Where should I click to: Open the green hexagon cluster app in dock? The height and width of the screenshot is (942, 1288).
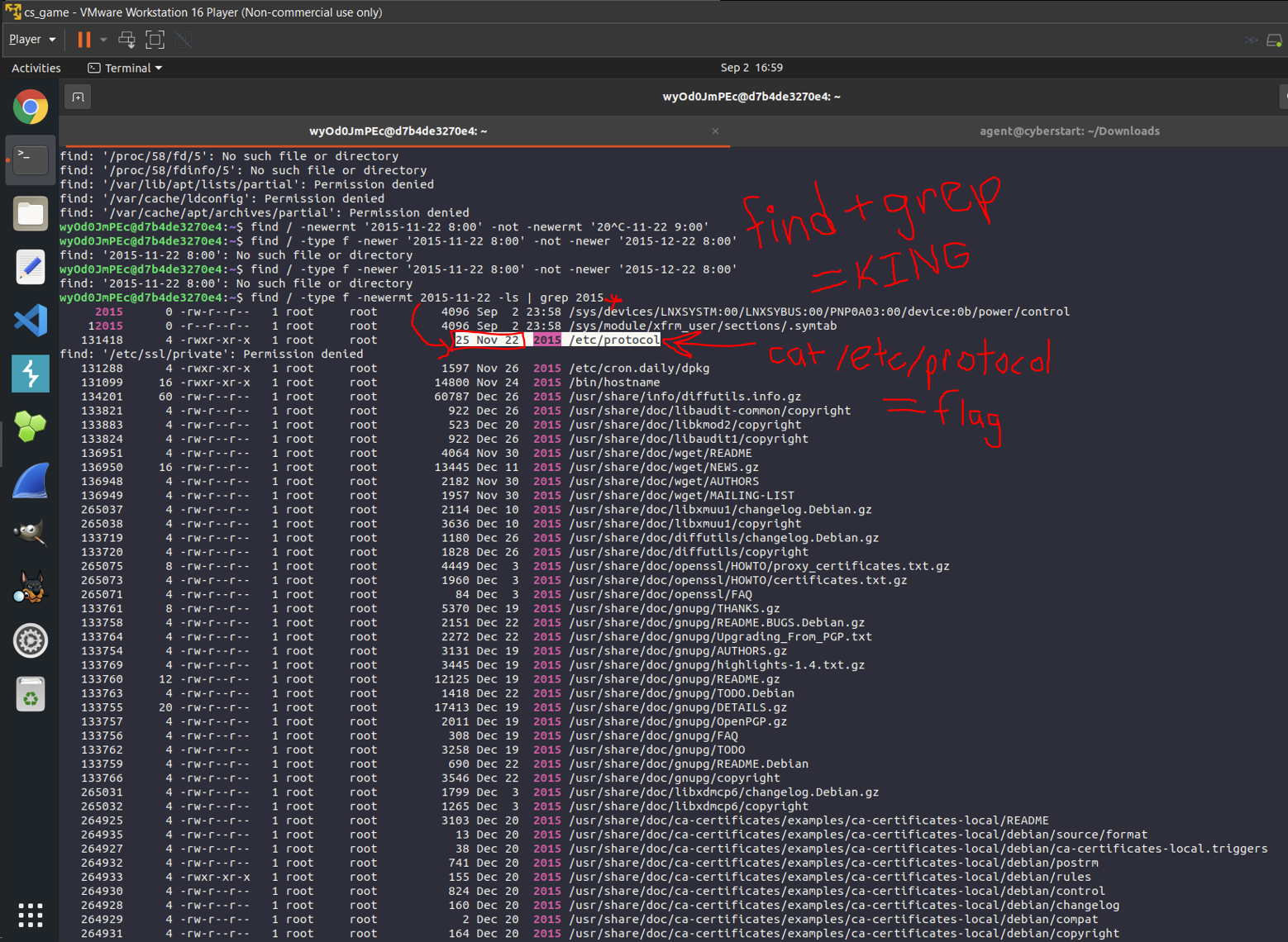[x=31, y=427]
